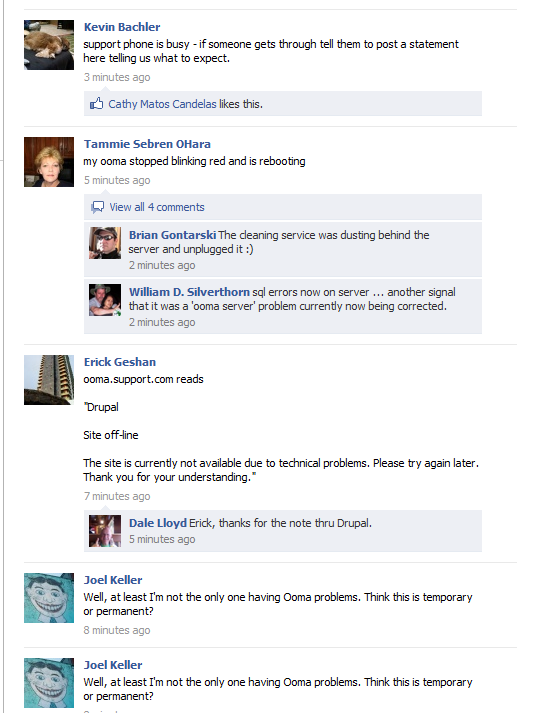Click Erick Geshan's name link
The height and width of the screenshot is (713, 533).
(120, 362)
